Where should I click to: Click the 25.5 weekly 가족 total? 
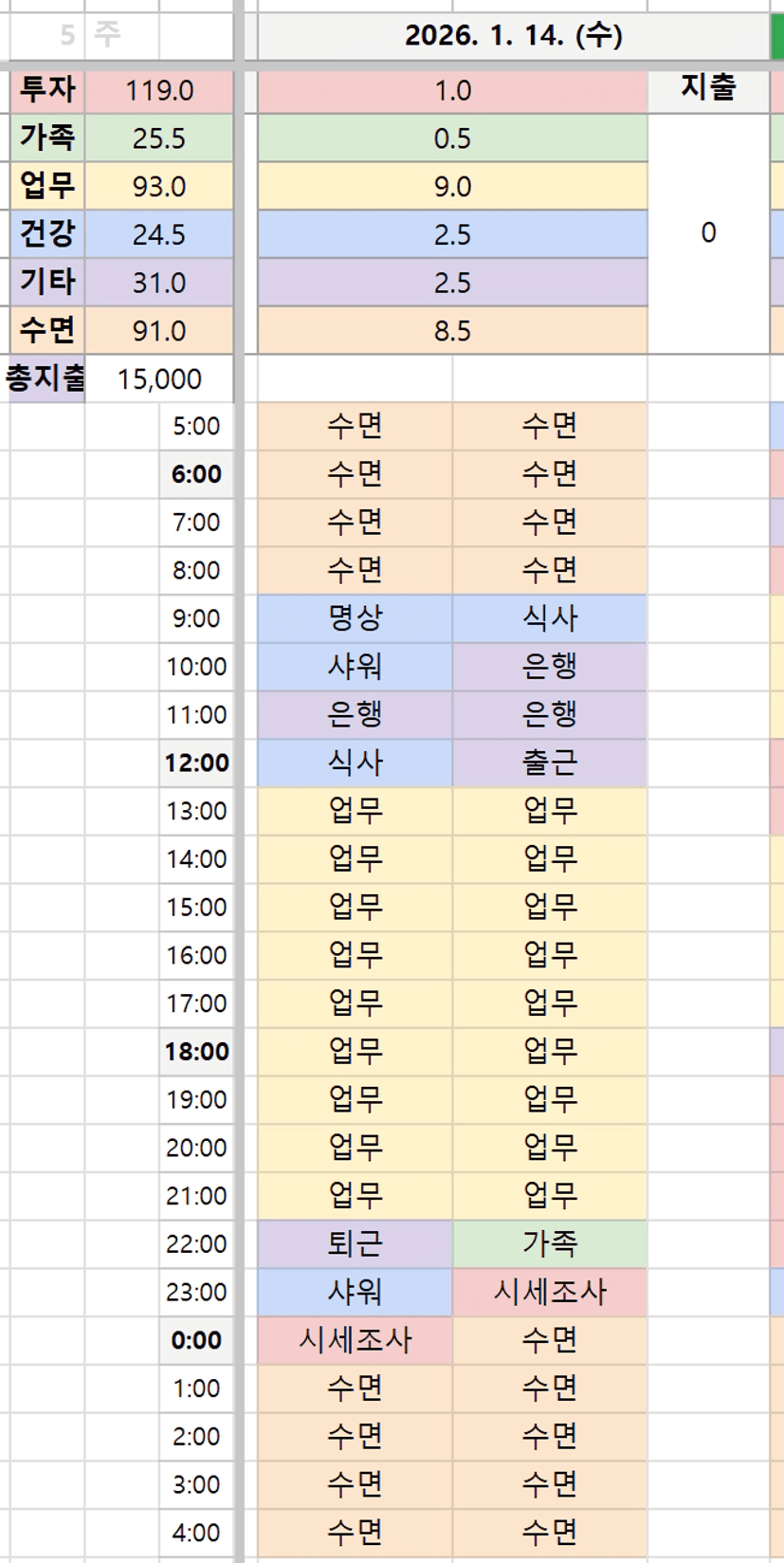(159, 138)
